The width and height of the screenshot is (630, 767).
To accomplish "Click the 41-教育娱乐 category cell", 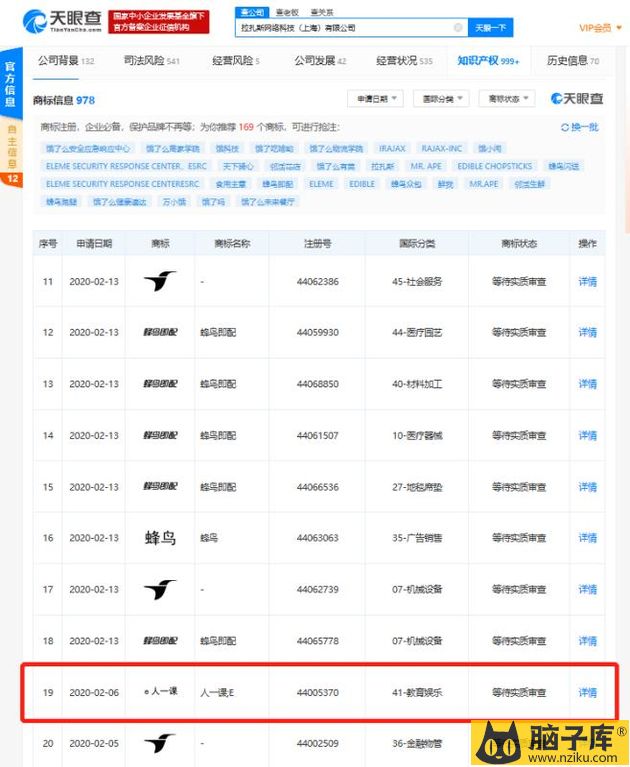I will (x=417, y=693).
